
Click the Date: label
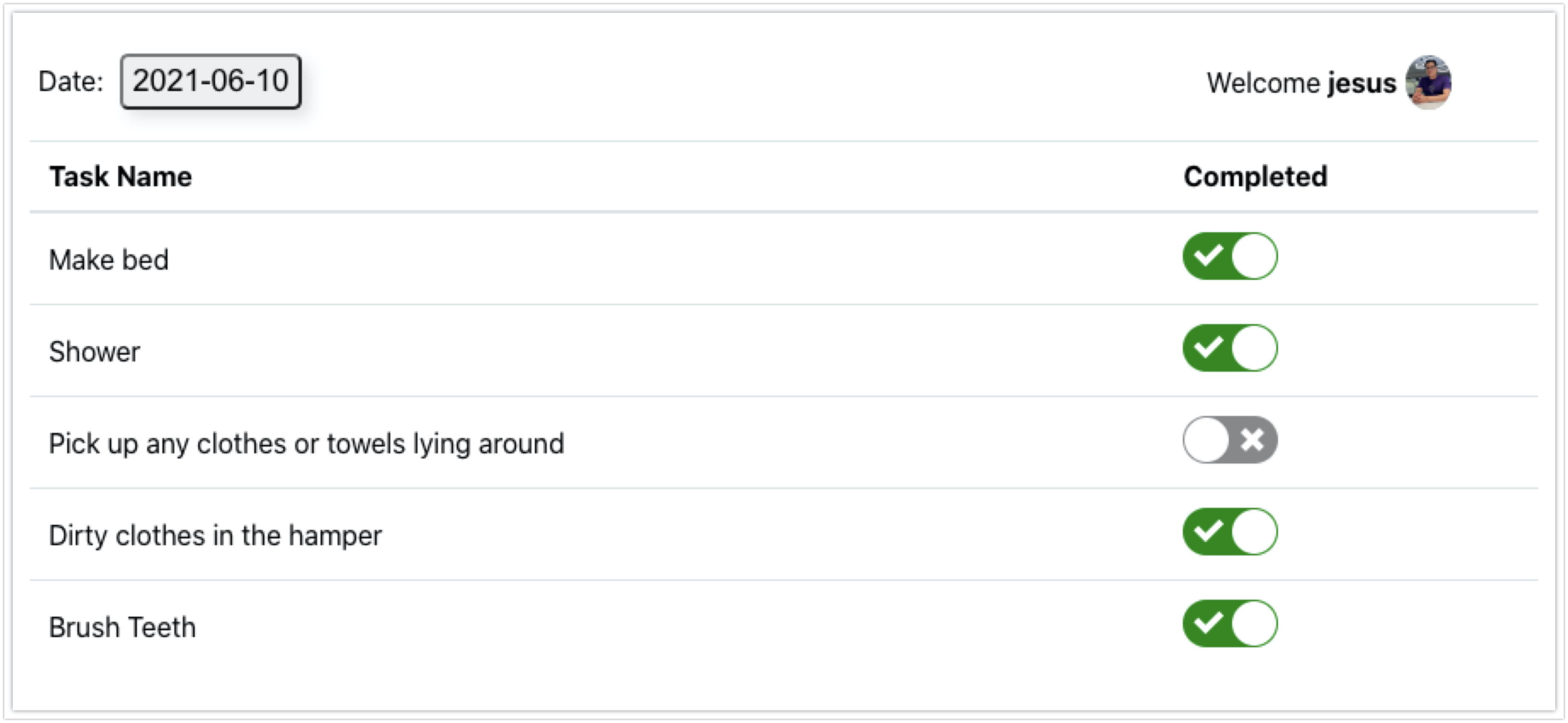(x=71, y=82)
